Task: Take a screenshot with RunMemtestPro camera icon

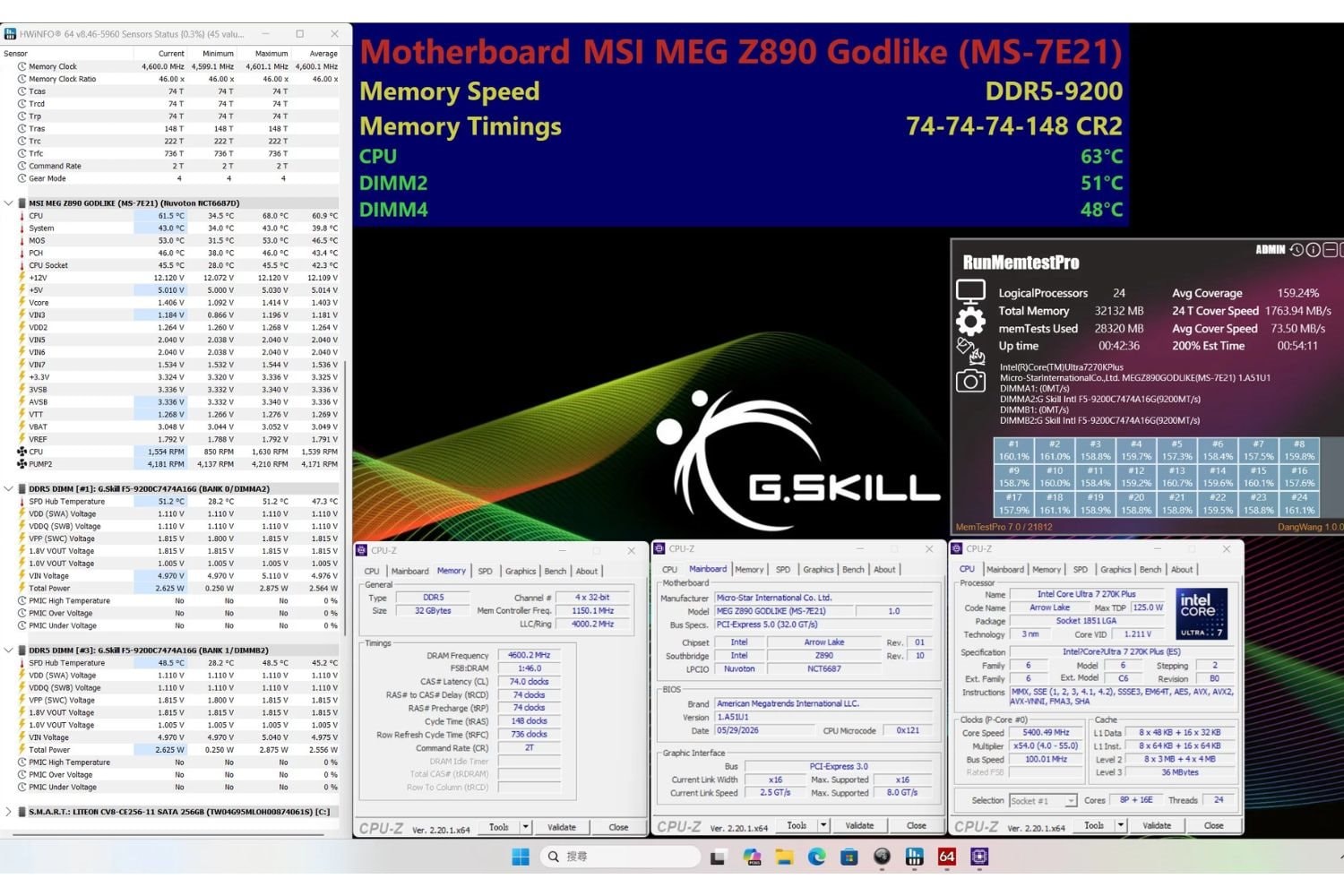Action: [x=970, y=381]
